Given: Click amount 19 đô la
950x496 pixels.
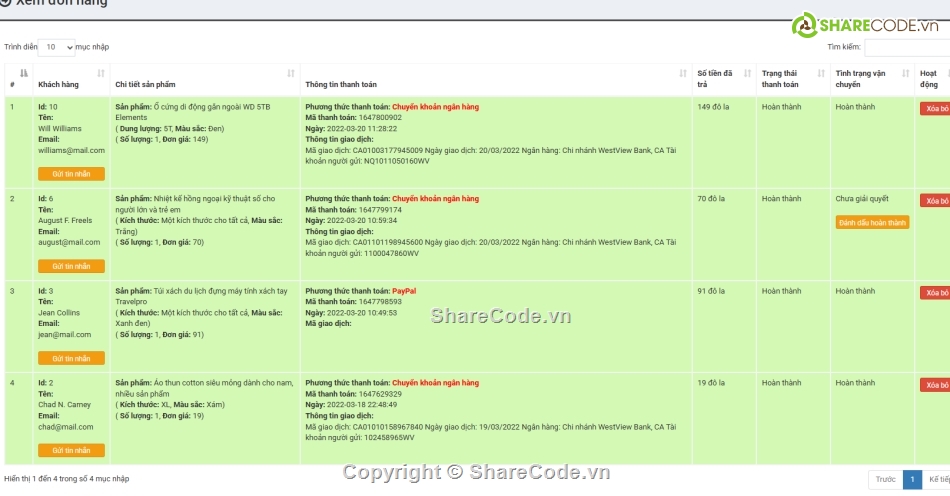Looking at the screenshot, I should pyautogui.click(x=711, y=383).
